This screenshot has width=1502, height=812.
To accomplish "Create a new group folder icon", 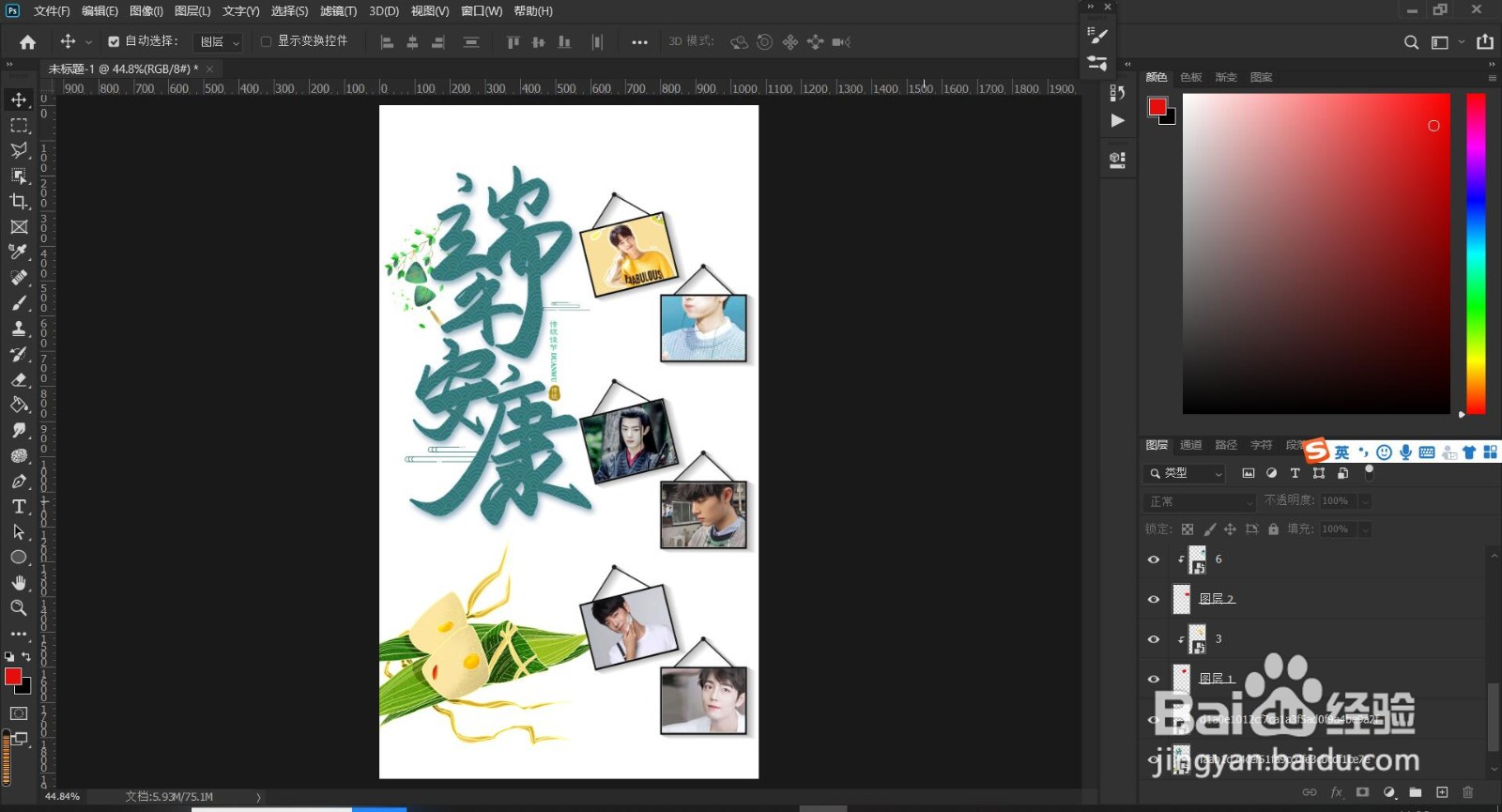I will tap(1416, 792).
